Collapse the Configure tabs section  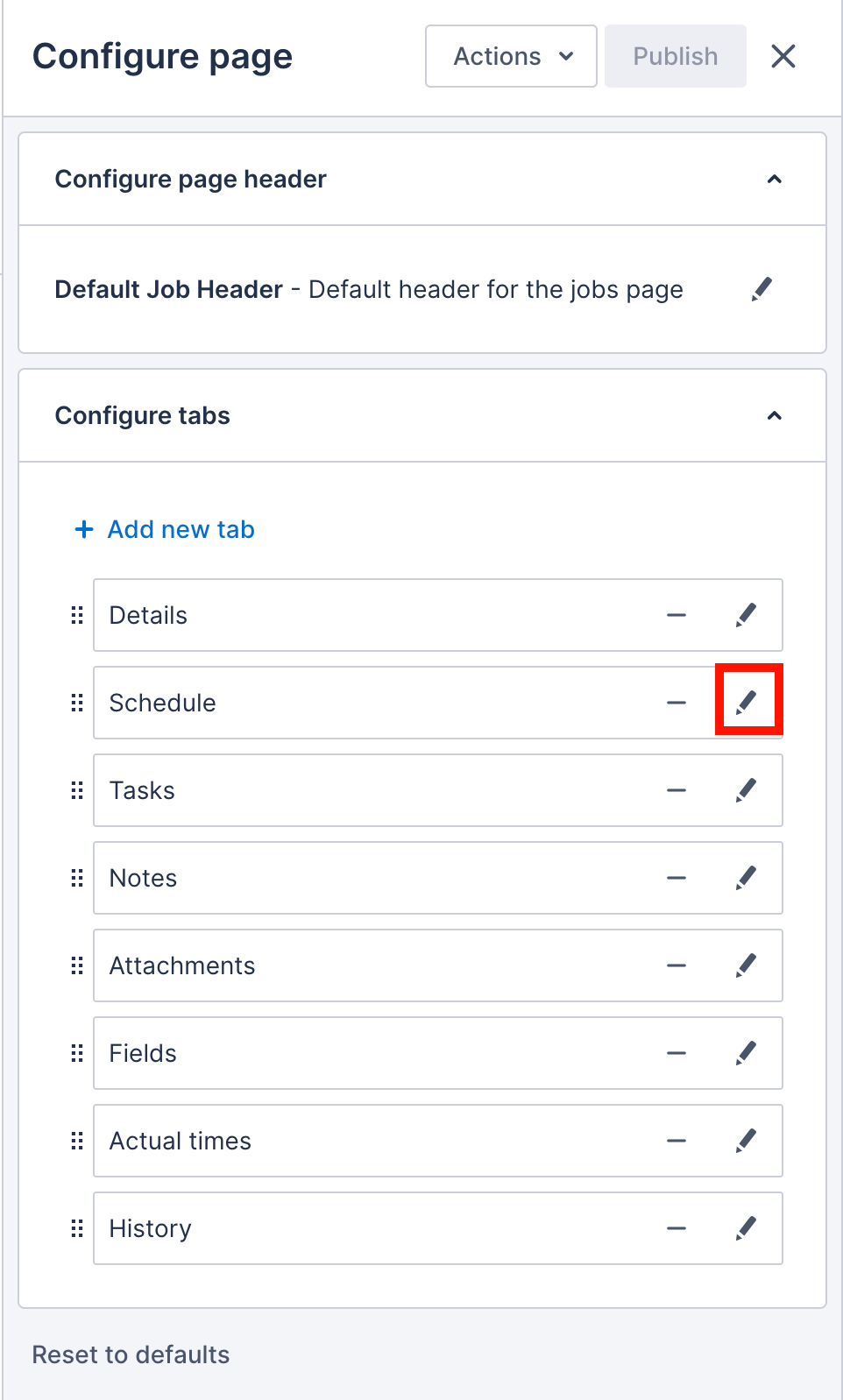tap(774, 416)
